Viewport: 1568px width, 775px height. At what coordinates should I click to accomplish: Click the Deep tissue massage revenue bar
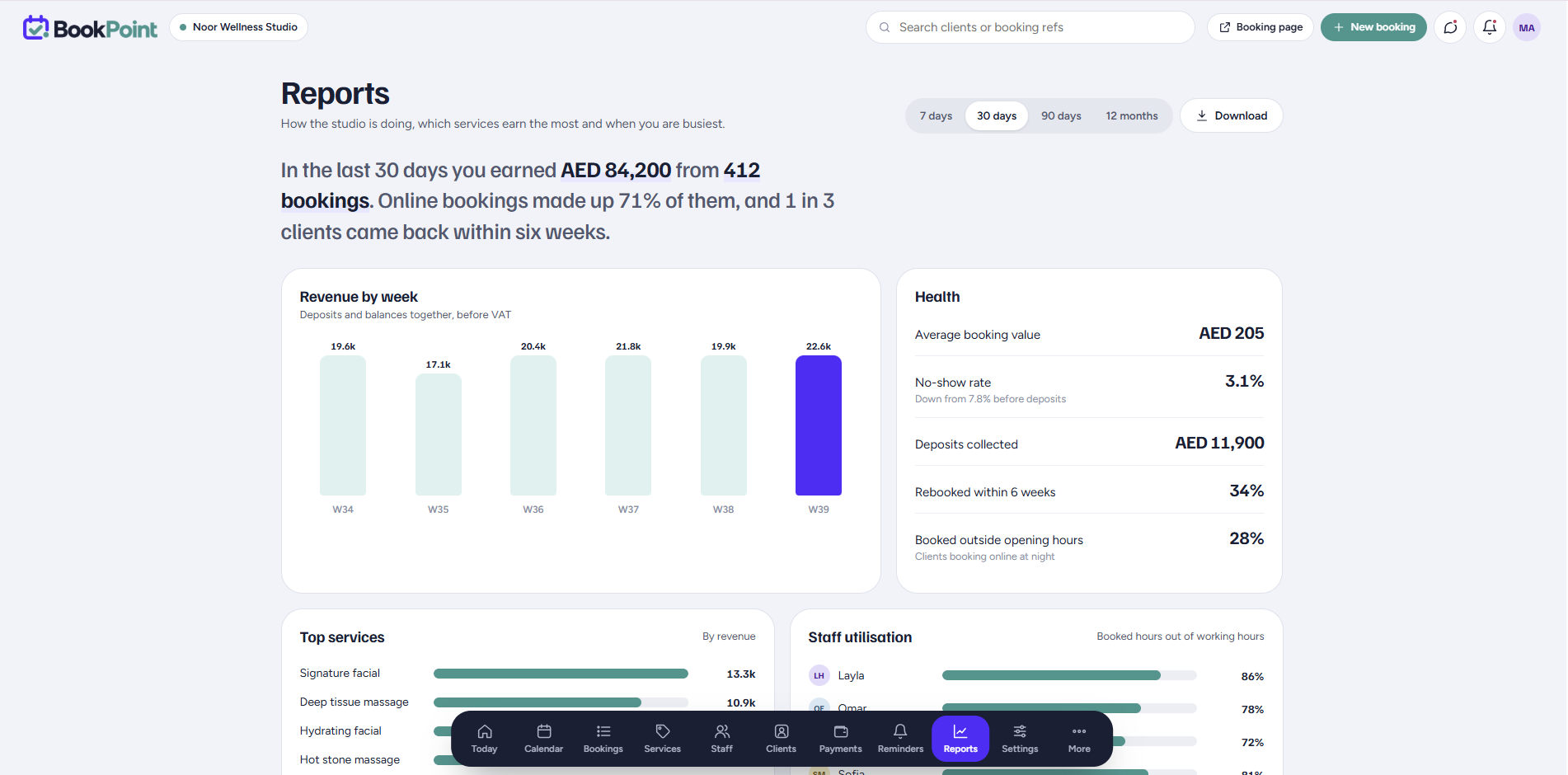pyautogui.click(x=561, y=702)
